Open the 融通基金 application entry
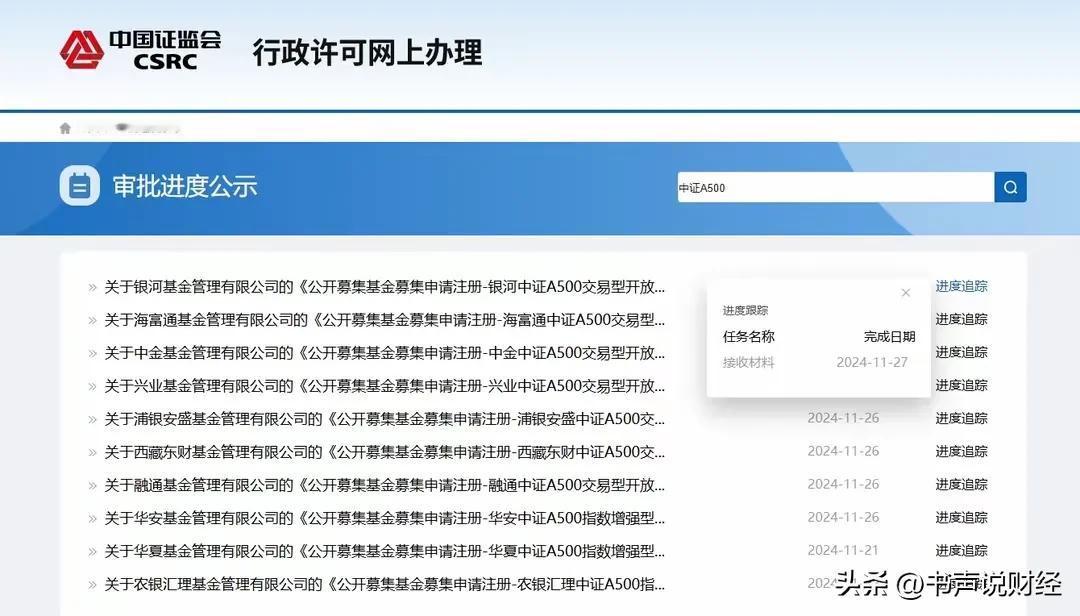Screen dimensions: 1080x616 tap(384, 485)
